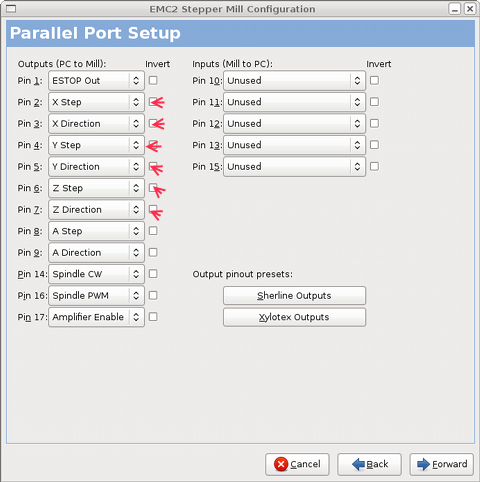Check Invert for Pin 4 Y Step
The height and width of the screenshot is (482, 480).
[x=153, y=145]
